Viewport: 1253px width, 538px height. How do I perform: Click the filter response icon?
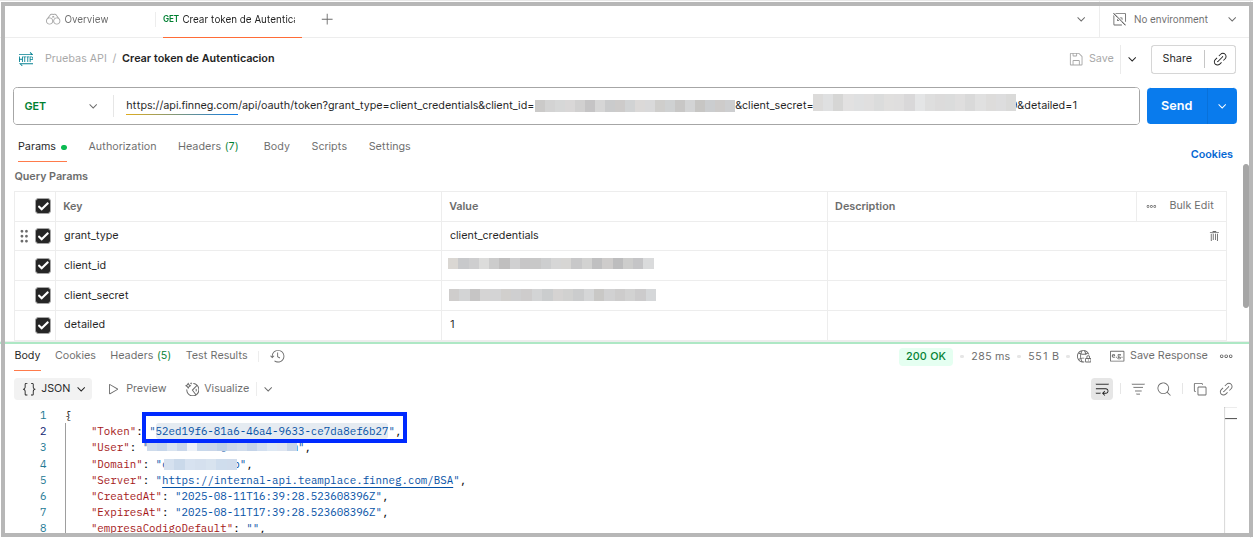coord(1138,389)
